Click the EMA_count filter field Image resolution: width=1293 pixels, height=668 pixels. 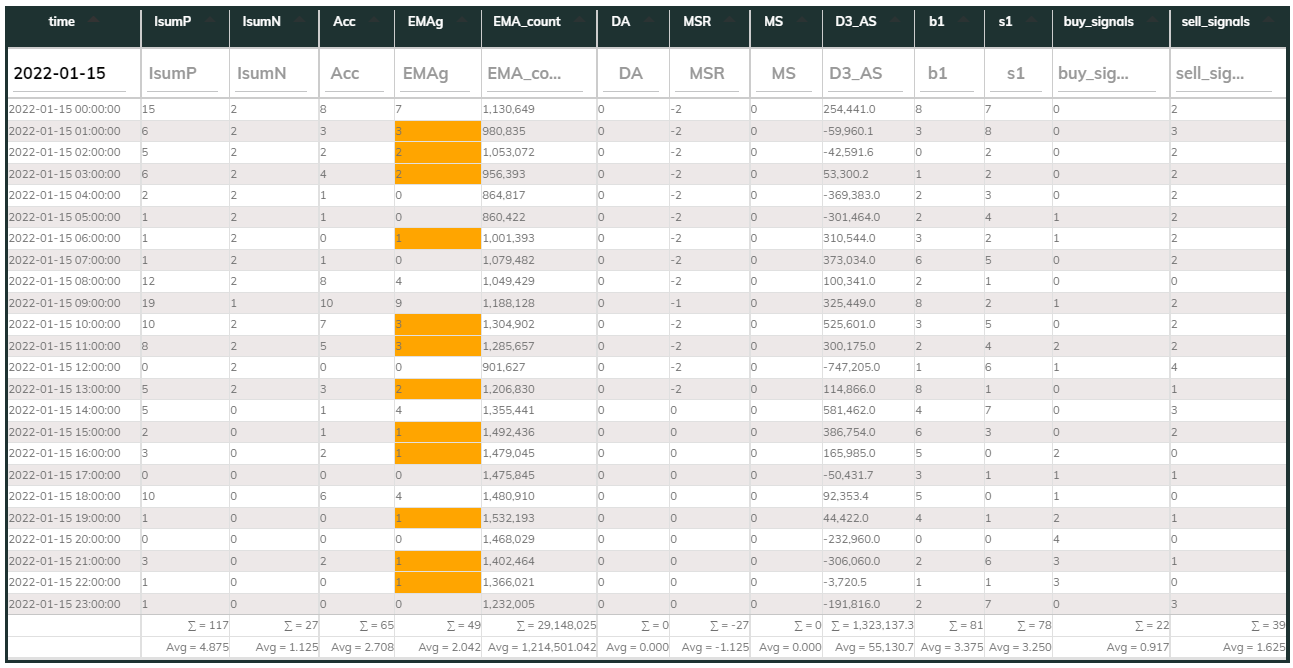click(535, 74)
